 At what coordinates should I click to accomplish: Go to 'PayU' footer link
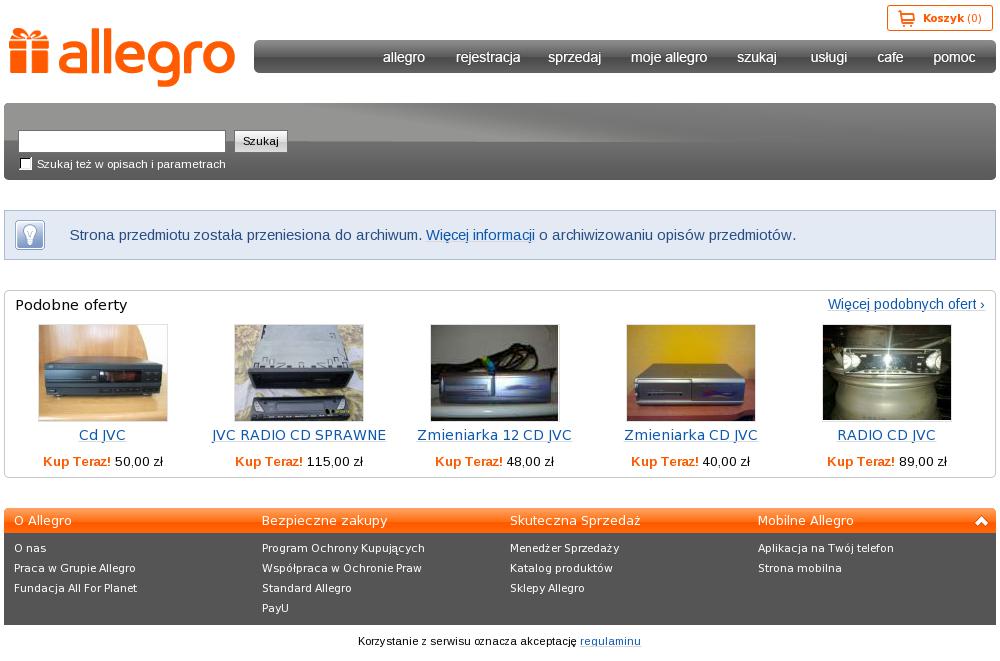[276, 608]
